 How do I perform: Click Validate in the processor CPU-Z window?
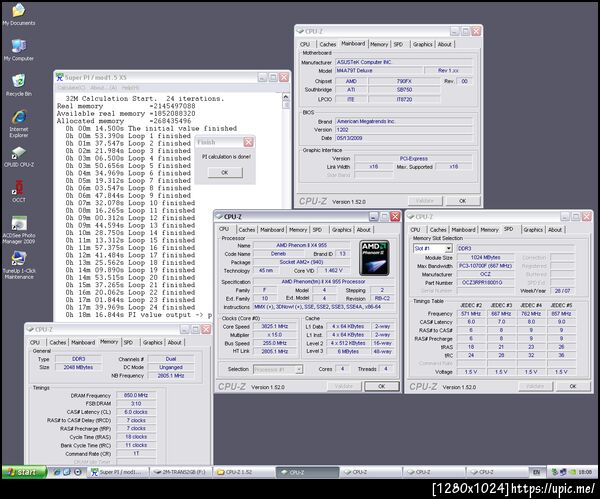click(x=344, y=386)
